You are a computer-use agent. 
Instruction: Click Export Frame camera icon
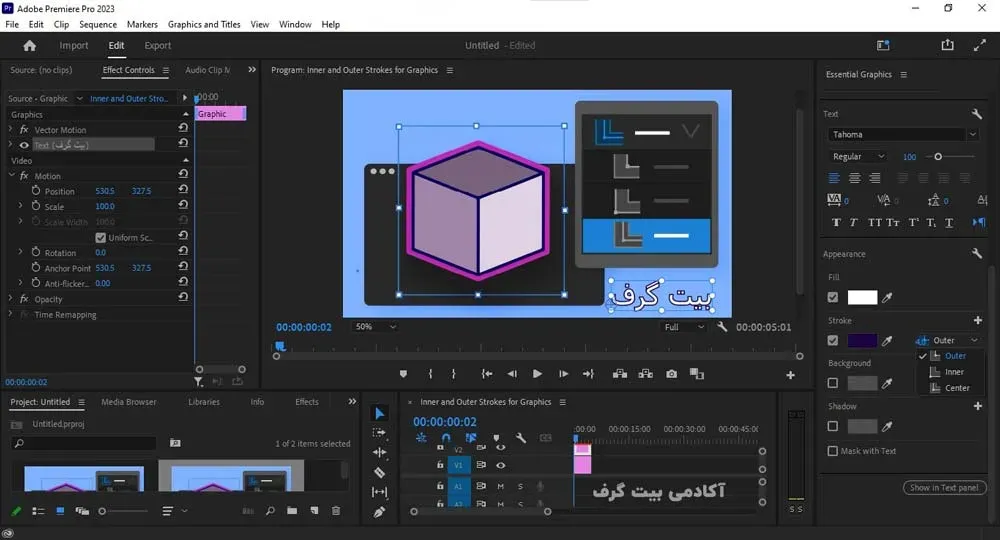(672, 374)
